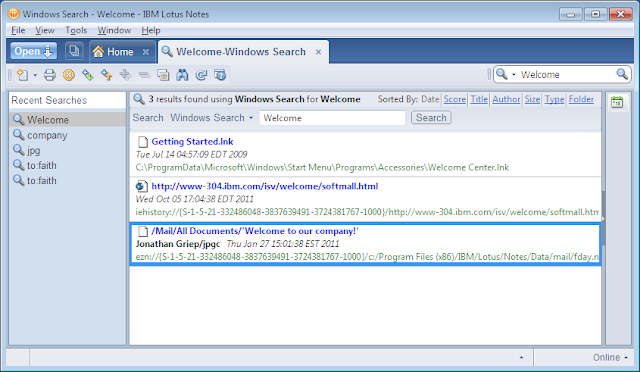Open the Online location dropdown
Screen dimensions: 640x372
click(610, 357)
